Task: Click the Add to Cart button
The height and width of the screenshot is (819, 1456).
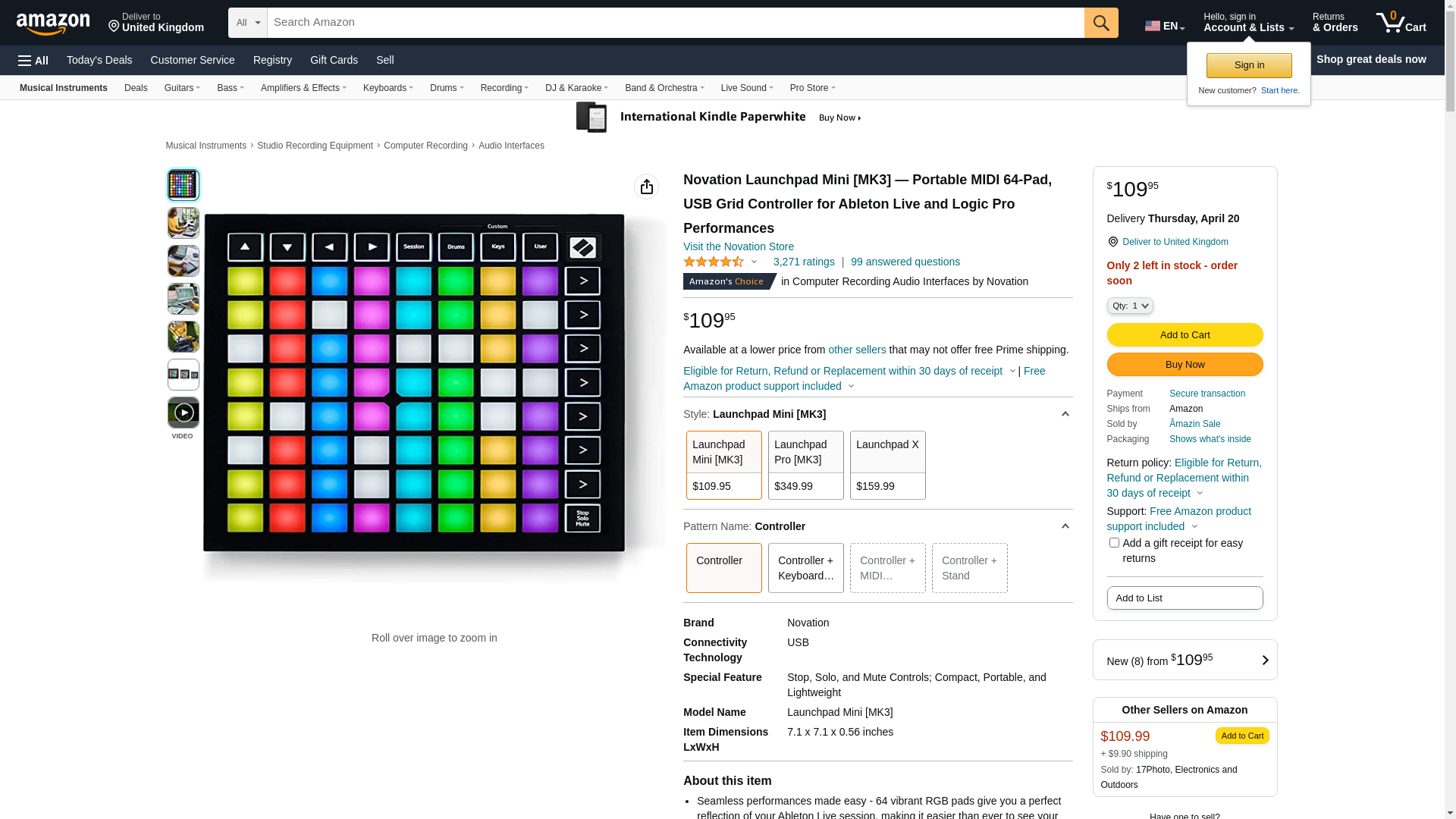Action: click(1185, 335)
